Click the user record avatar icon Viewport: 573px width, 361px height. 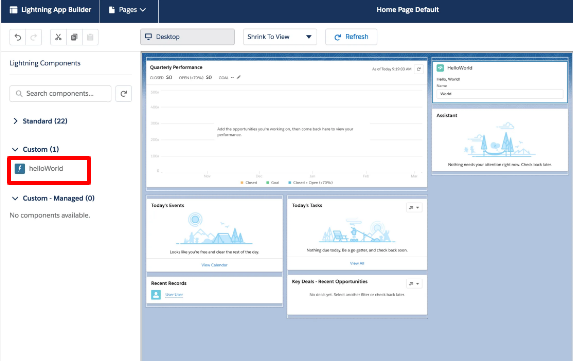156,294
